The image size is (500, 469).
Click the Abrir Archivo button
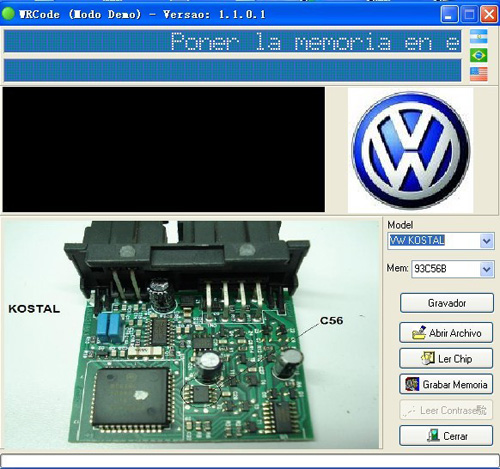[x=446, y=332]
